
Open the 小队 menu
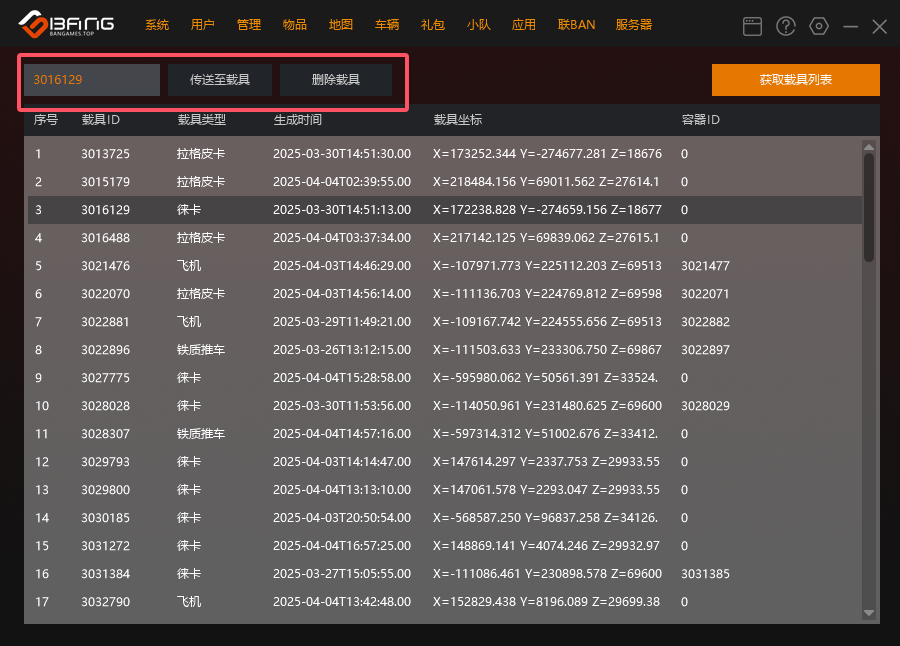click(478, 25)
